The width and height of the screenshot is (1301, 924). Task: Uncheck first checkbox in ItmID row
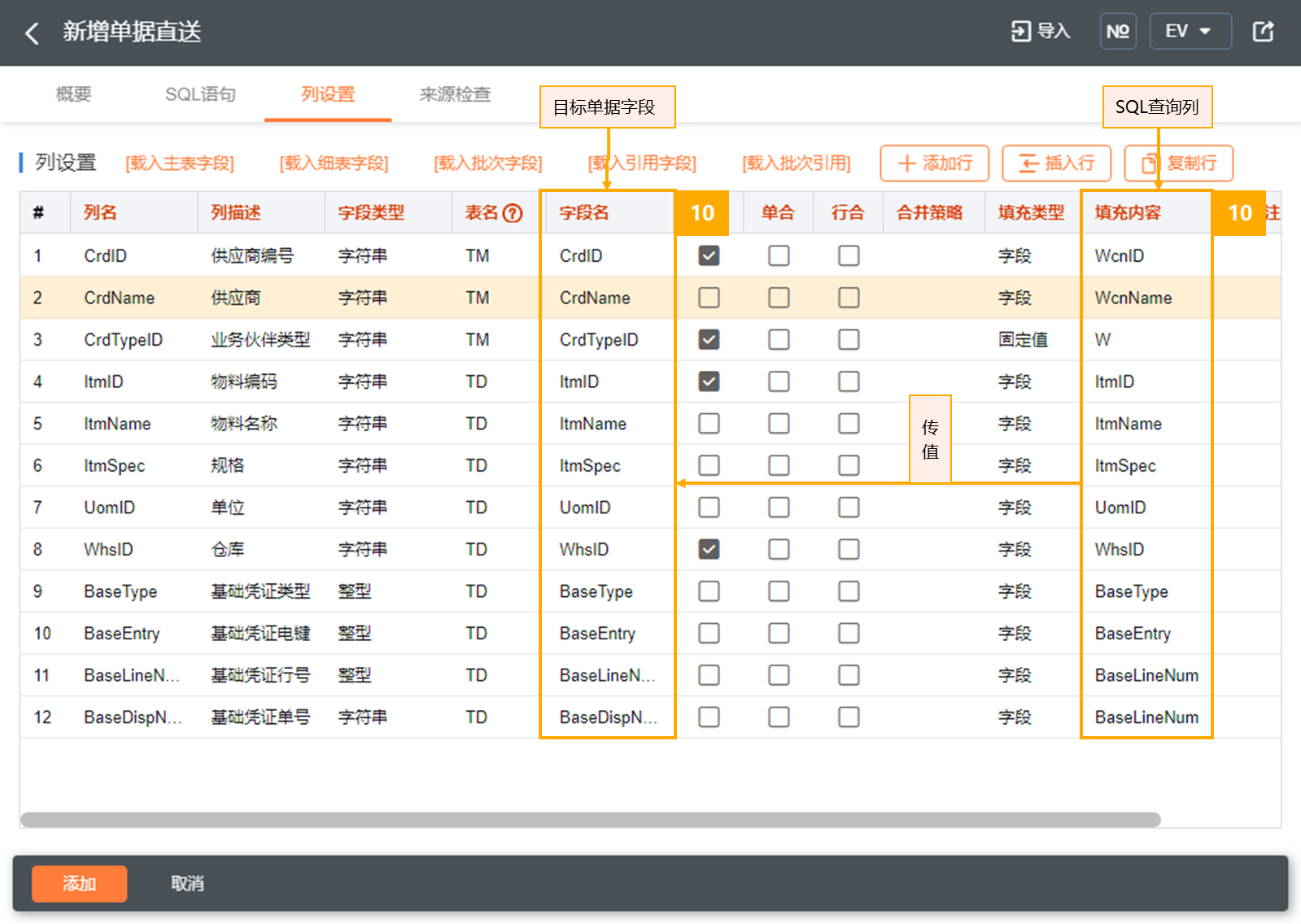709,381
